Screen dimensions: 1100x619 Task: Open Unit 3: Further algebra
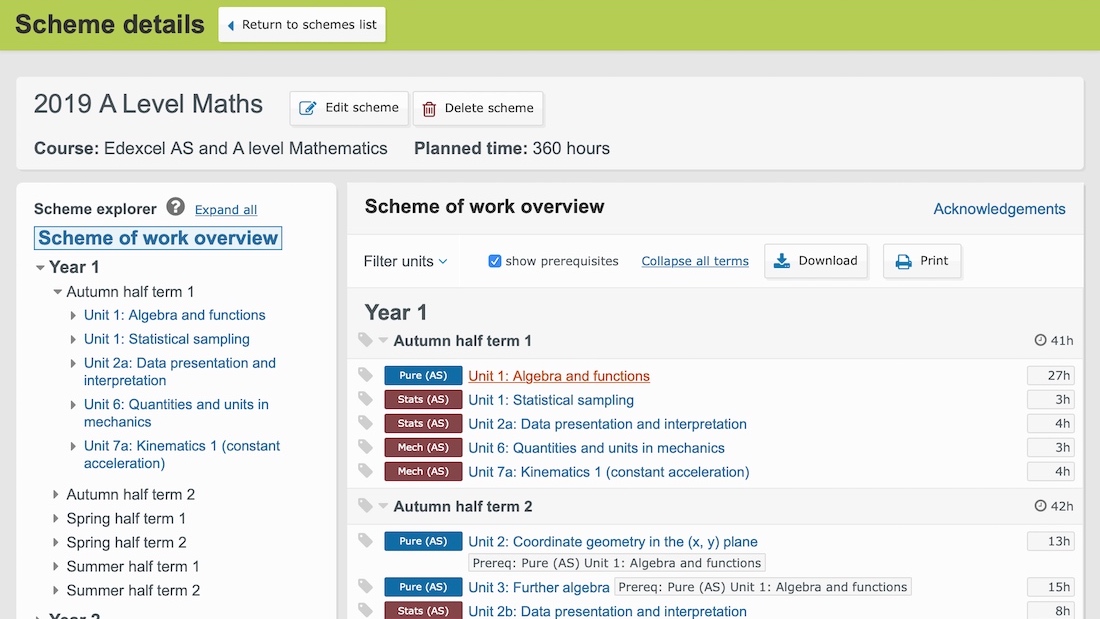[x=540, y=587]
